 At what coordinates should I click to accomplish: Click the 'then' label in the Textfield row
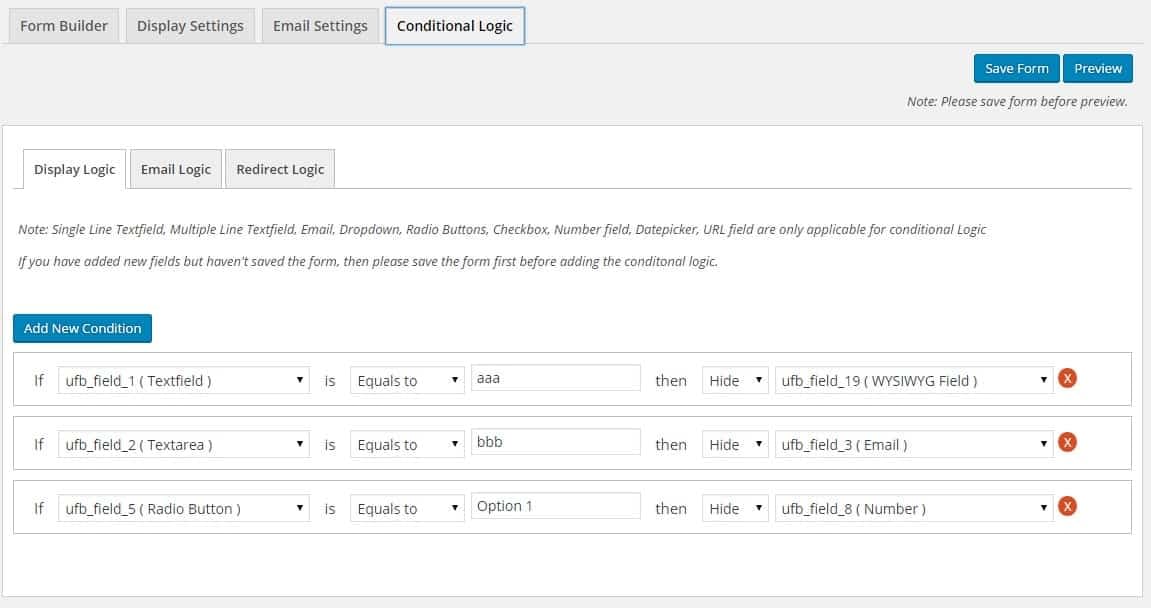click(671, 380)
